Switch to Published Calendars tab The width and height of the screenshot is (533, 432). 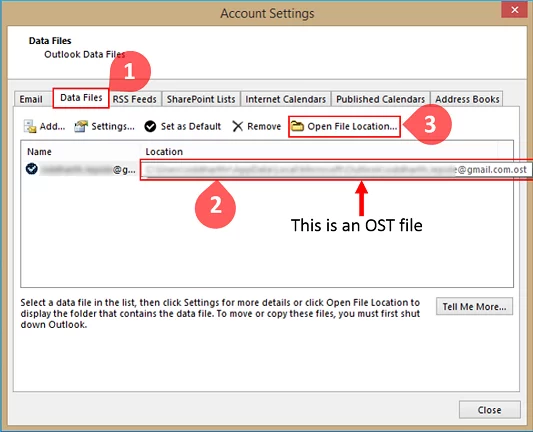tap(380, 99)
